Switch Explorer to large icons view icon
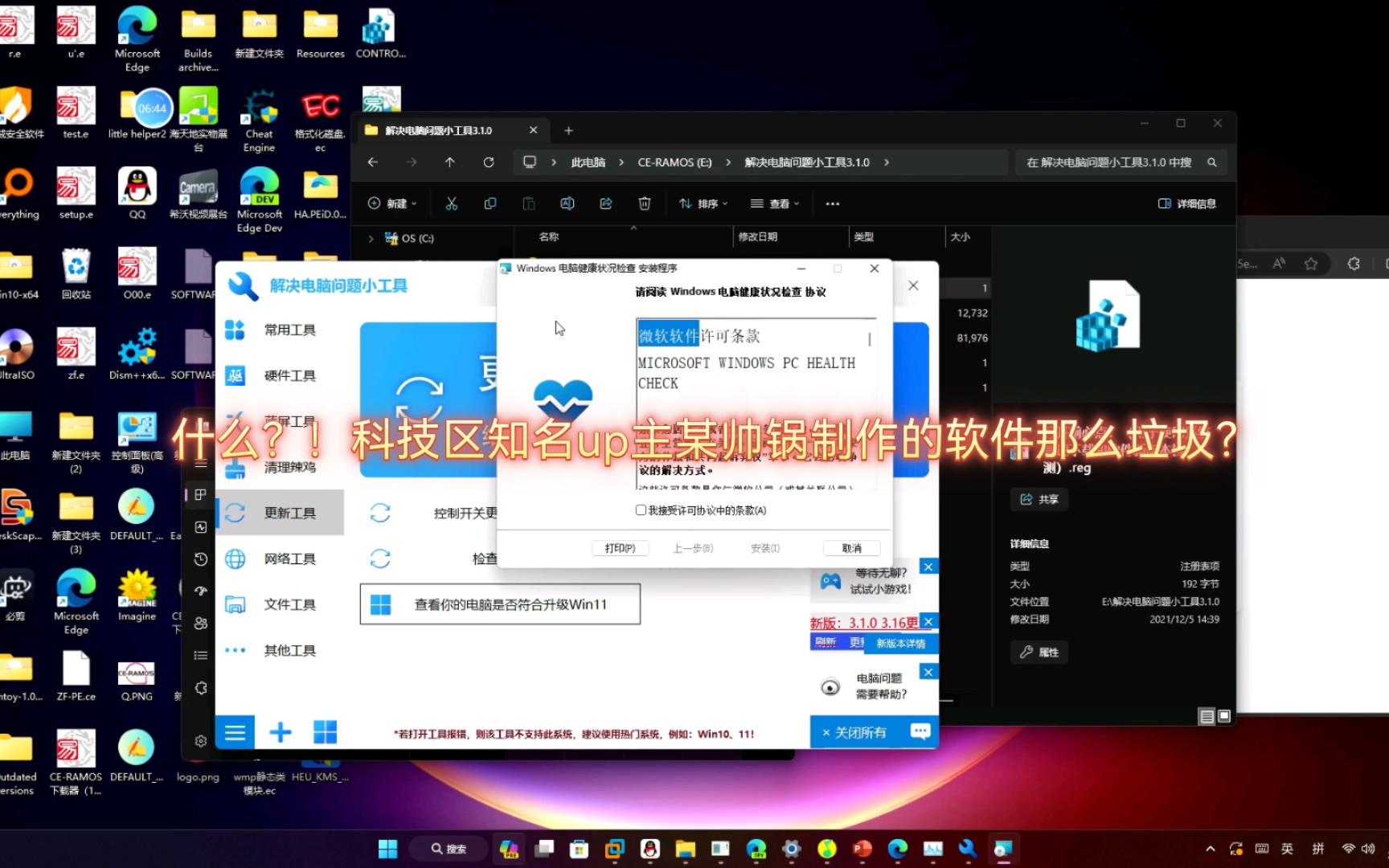This screenshot has height=868, width=1389. tap(1224, 716)
